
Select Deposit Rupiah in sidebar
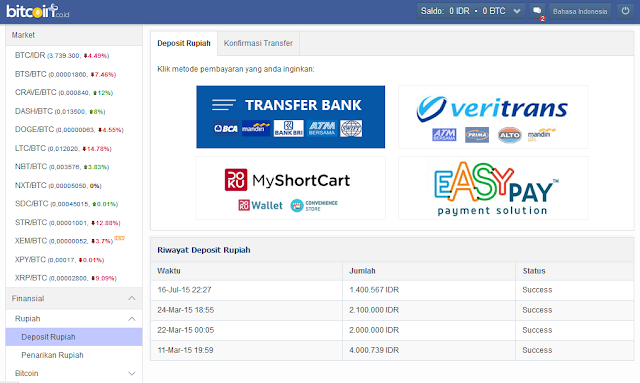pyautogui.click(x=74, y=337)
